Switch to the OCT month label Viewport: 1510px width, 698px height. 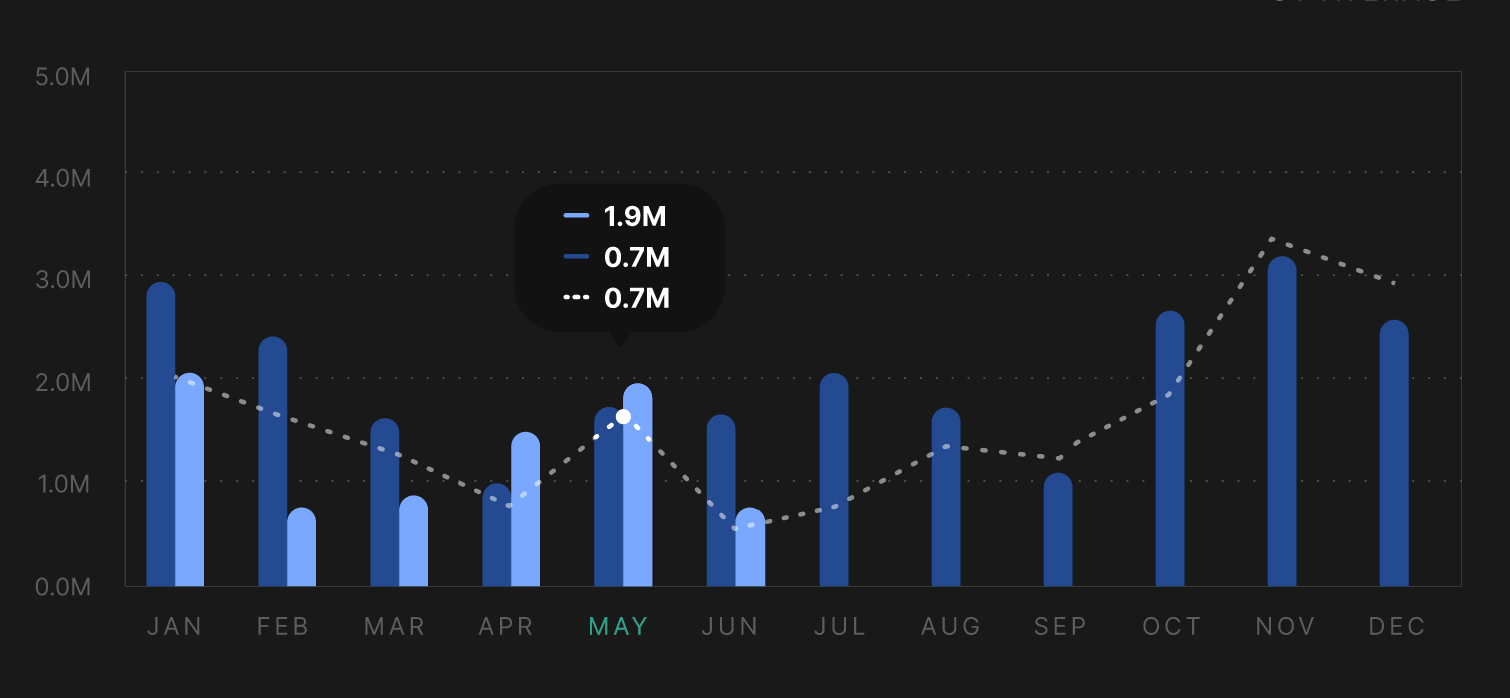tap(1172, 626)
